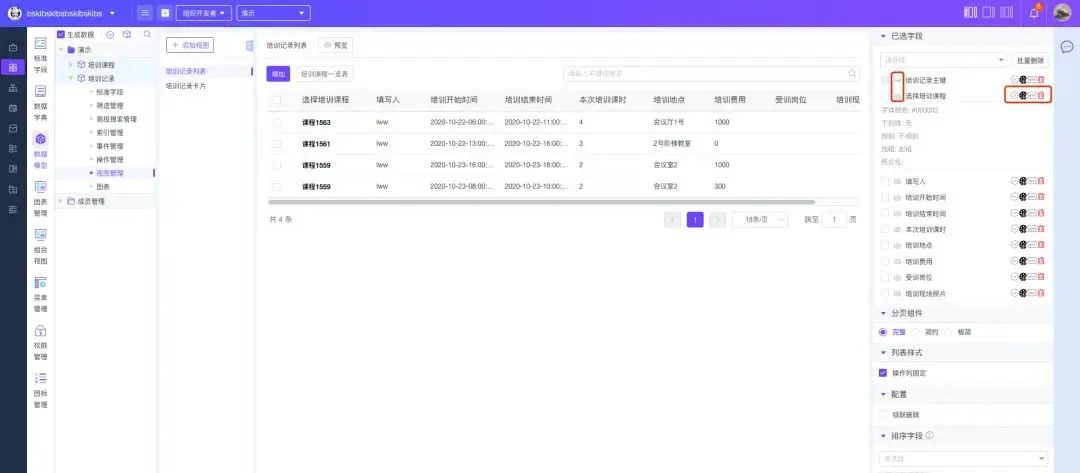
Task: Click the plus square icon in top bar
Action: click(x=165, y=13)
